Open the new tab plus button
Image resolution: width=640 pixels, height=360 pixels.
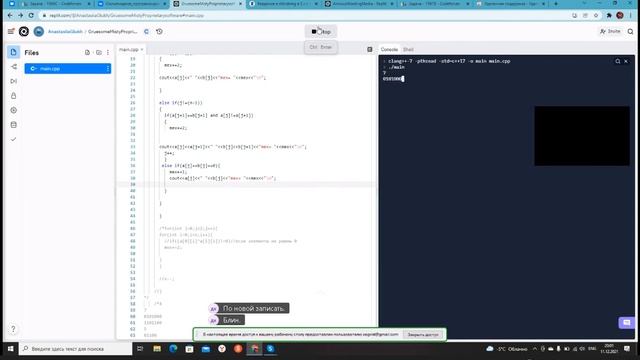pyautogui.click(x=556, y=4)
